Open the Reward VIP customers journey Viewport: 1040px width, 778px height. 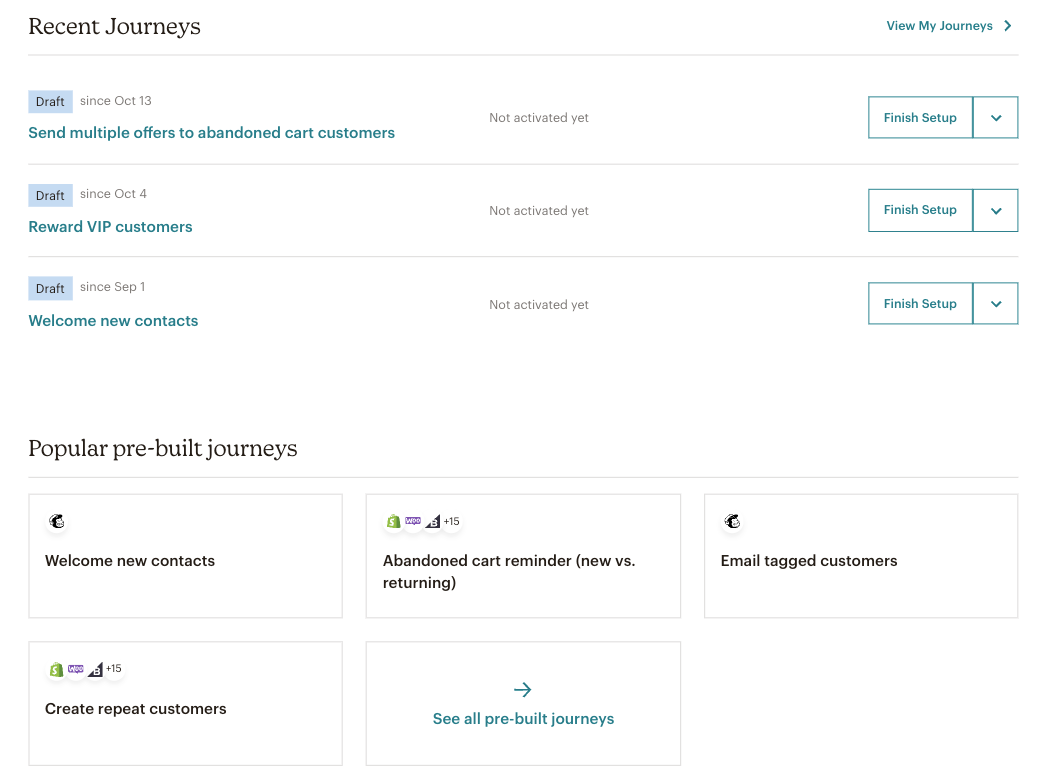coord(110,227)
